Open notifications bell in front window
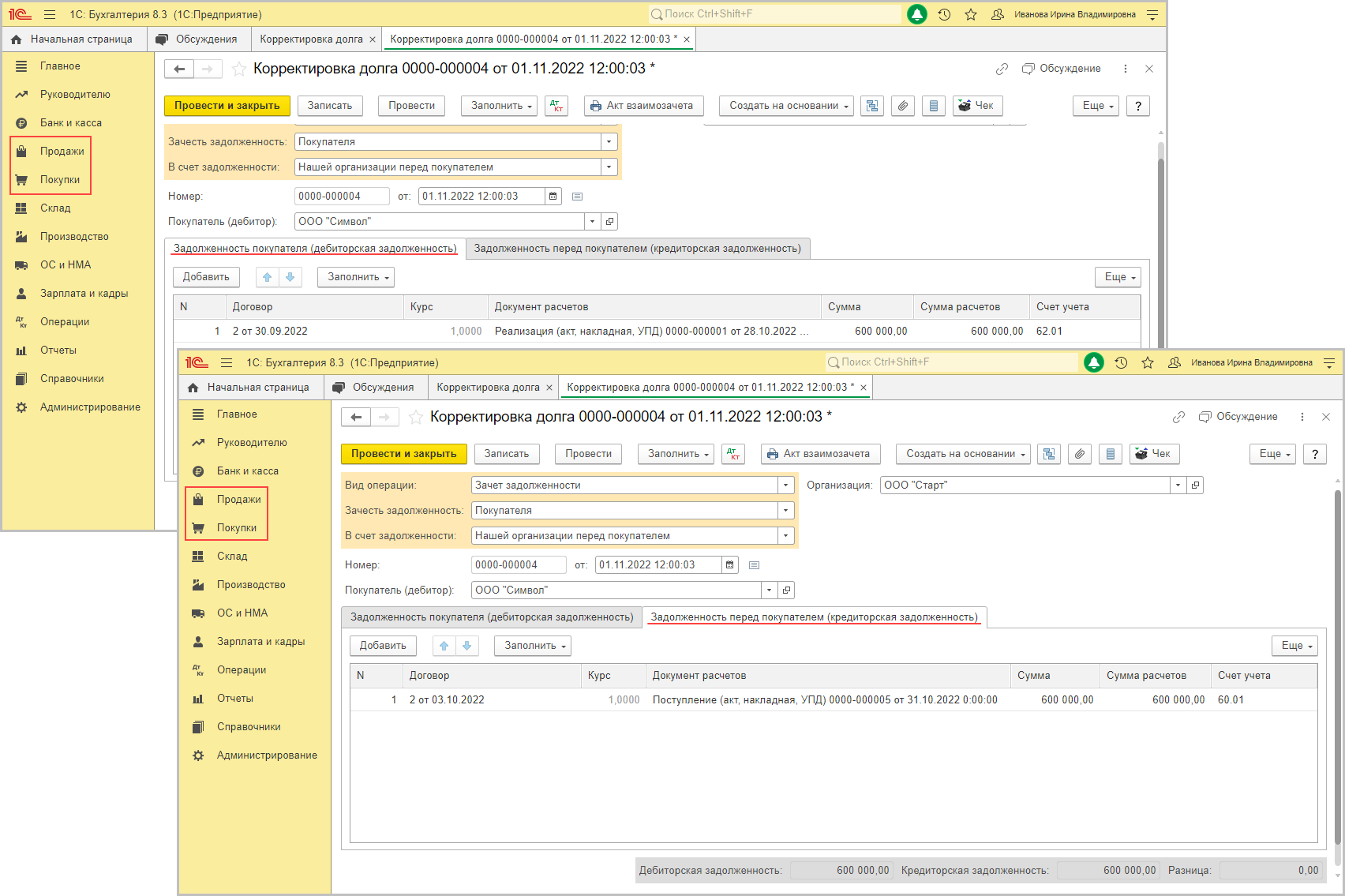 coord(1094,362)
